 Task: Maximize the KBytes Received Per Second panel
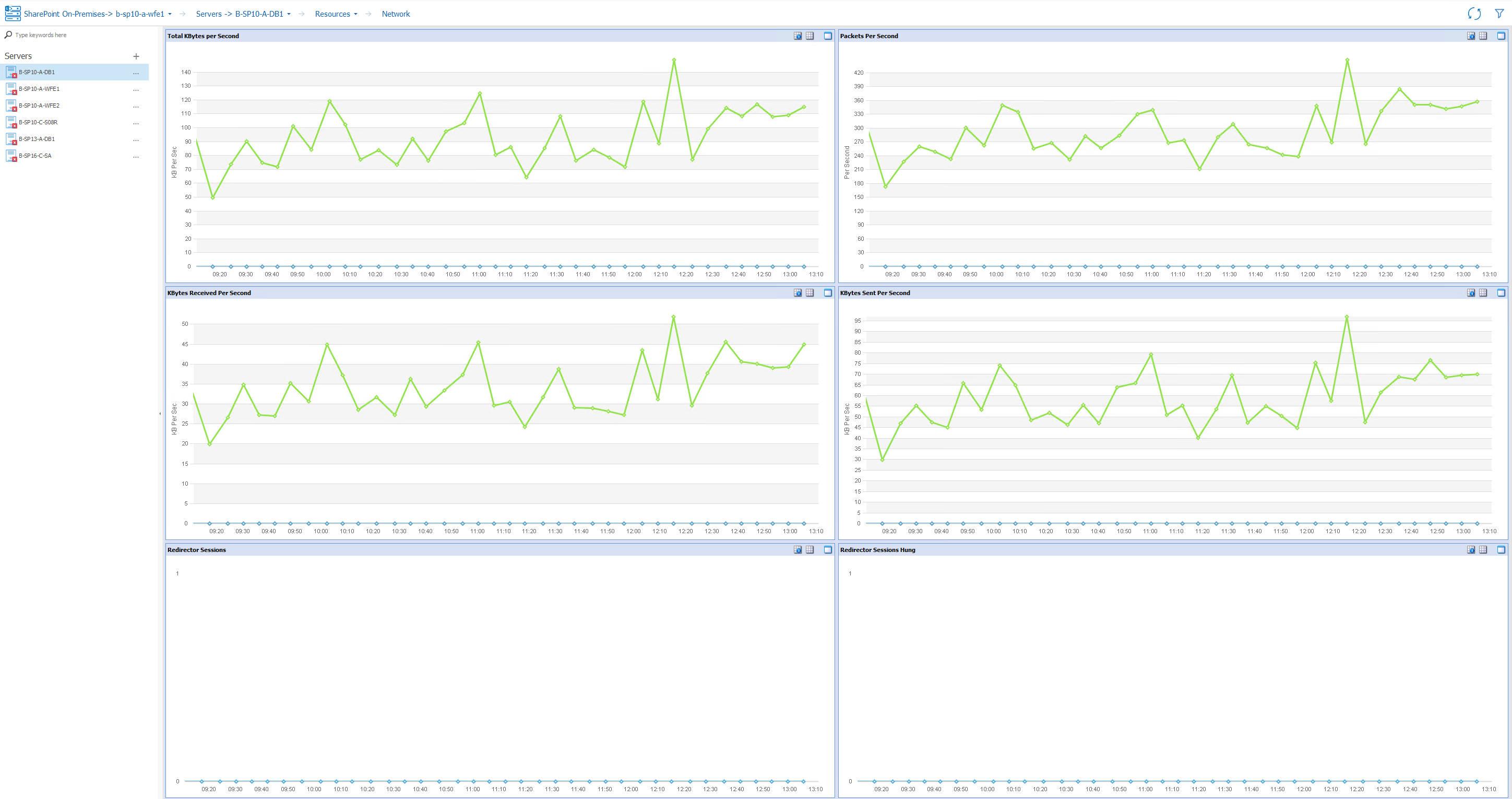click(x=828, y=292)
